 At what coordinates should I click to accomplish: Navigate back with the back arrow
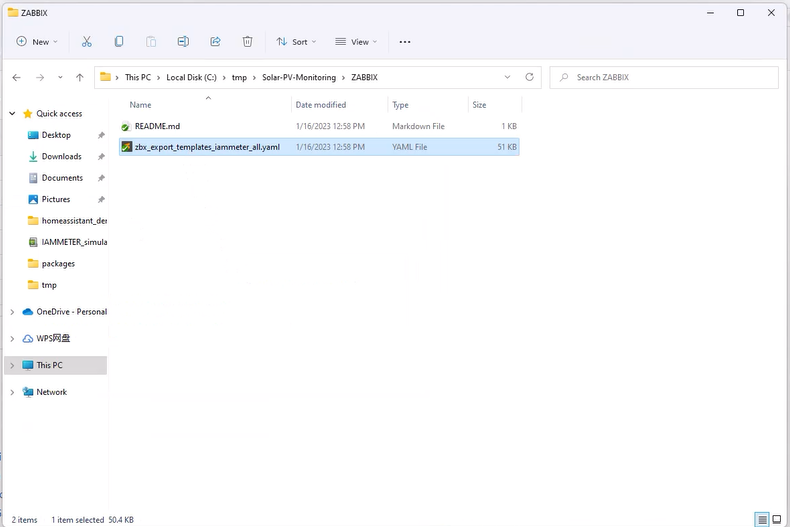(x=17, y=77)
